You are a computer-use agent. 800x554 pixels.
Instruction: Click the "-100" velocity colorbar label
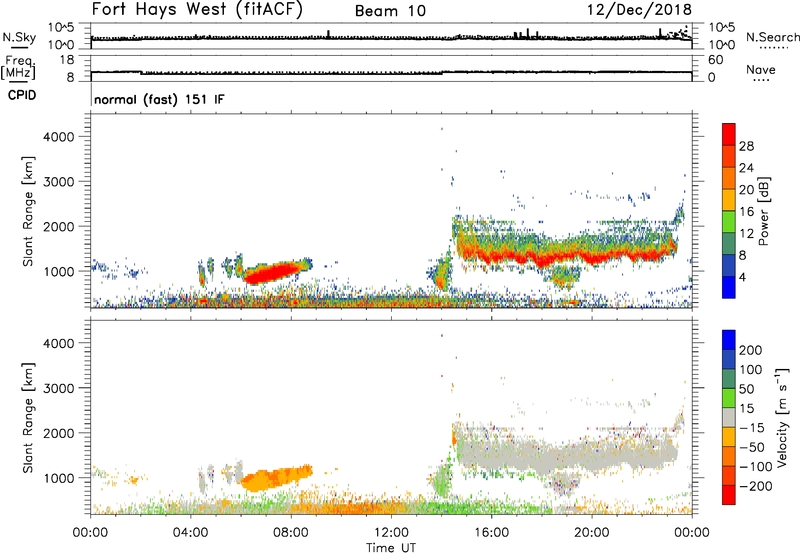[756, 467]
